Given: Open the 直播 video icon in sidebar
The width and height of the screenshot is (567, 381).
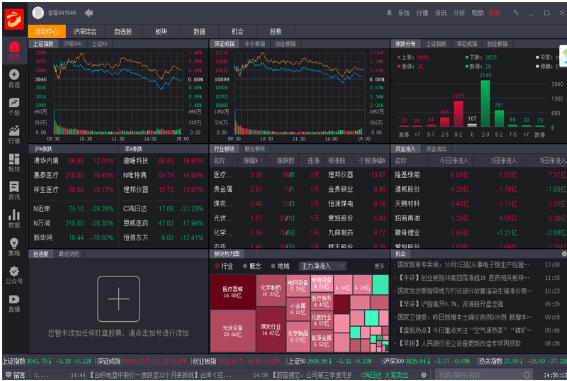Looking at the screenshot, I should [14, 303].
